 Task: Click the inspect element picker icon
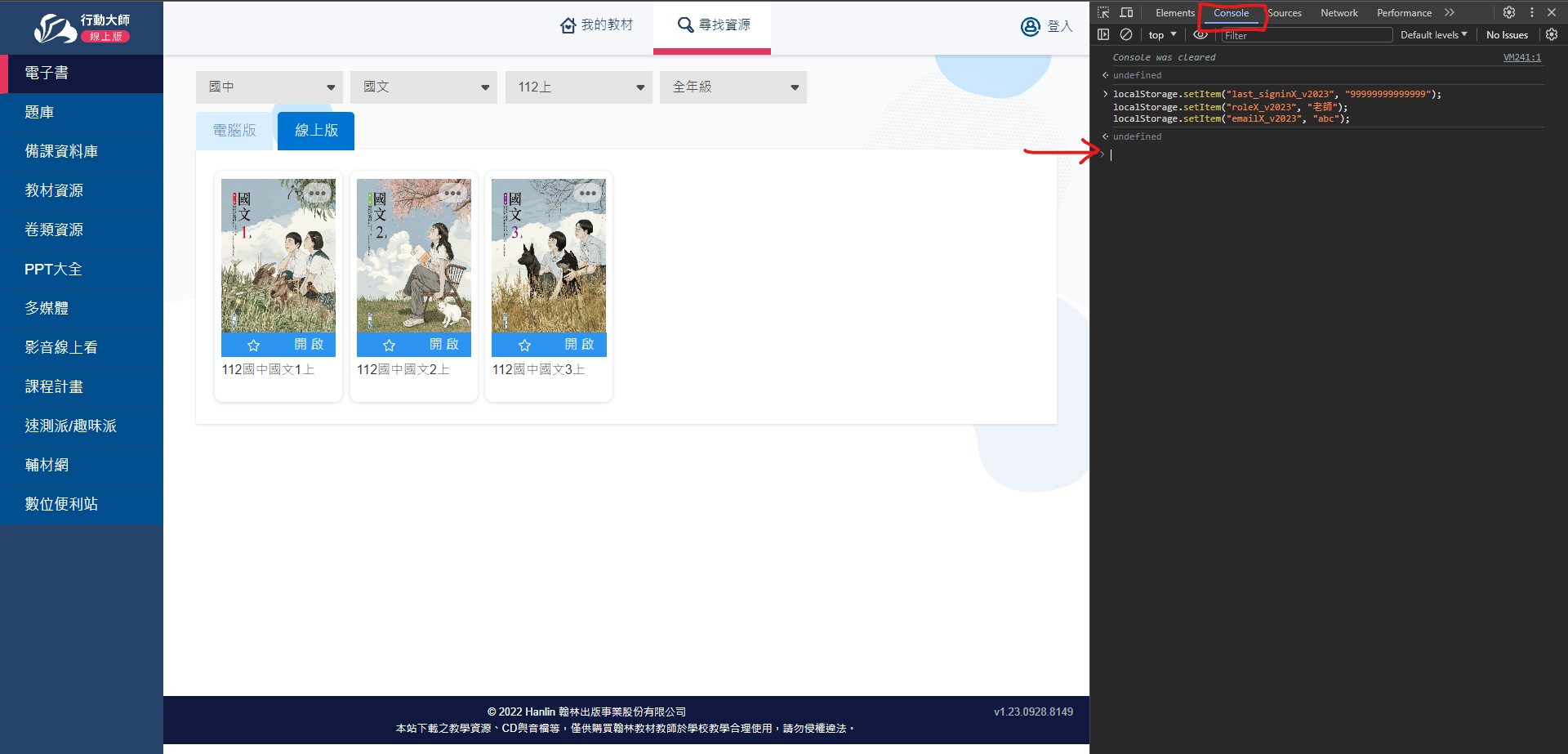[x=1103, y=12]
